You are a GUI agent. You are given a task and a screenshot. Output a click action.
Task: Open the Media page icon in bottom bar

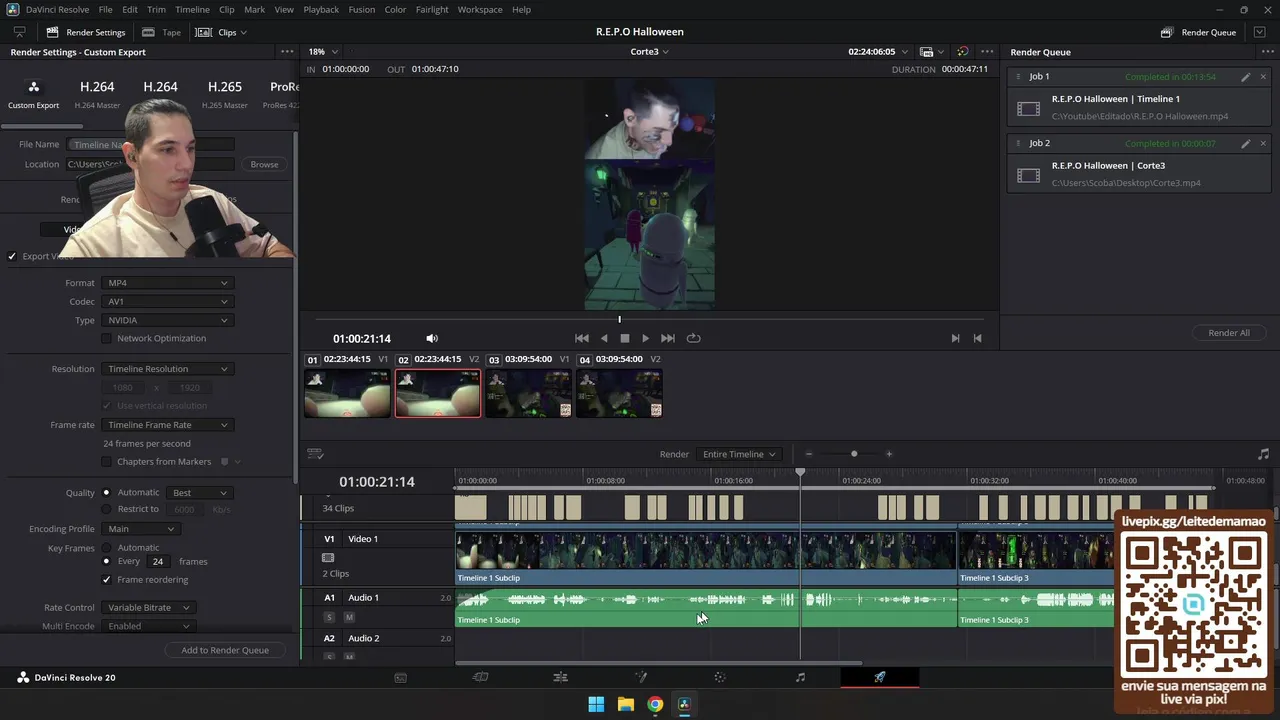[x=400, y=677]
